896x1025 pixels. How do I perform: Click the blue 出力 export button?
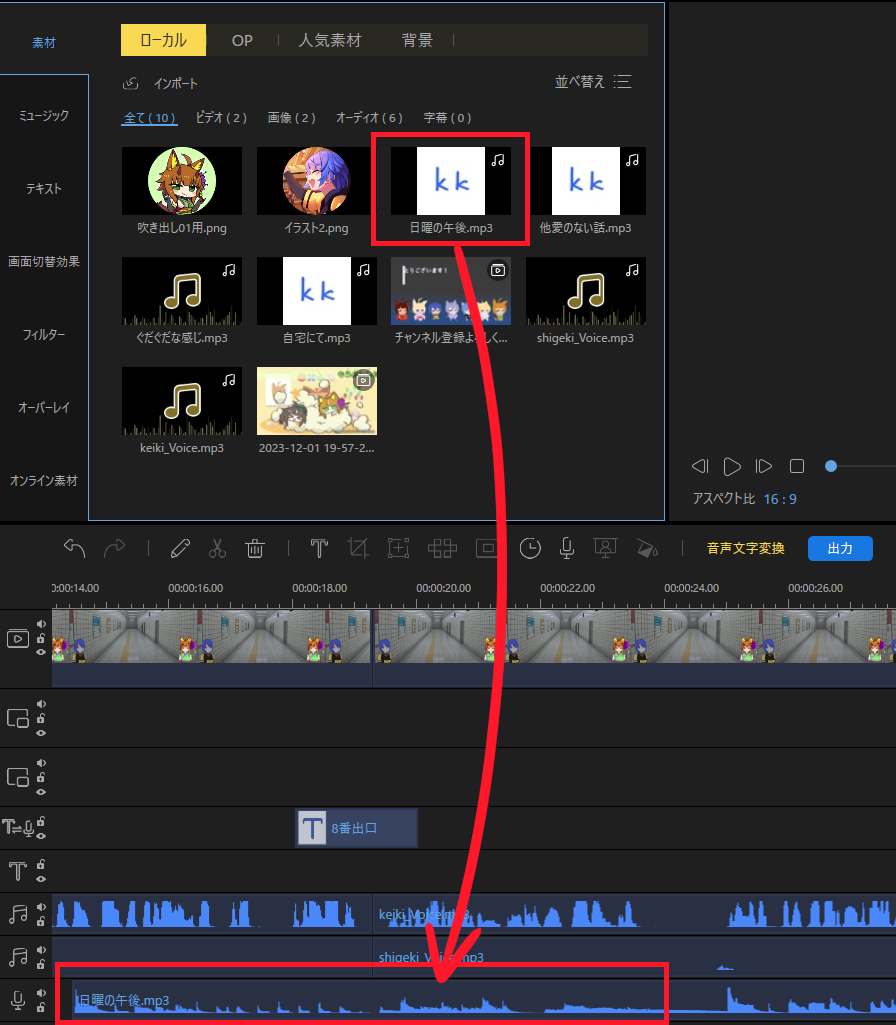pyautogui.click(x=840, y=548)
